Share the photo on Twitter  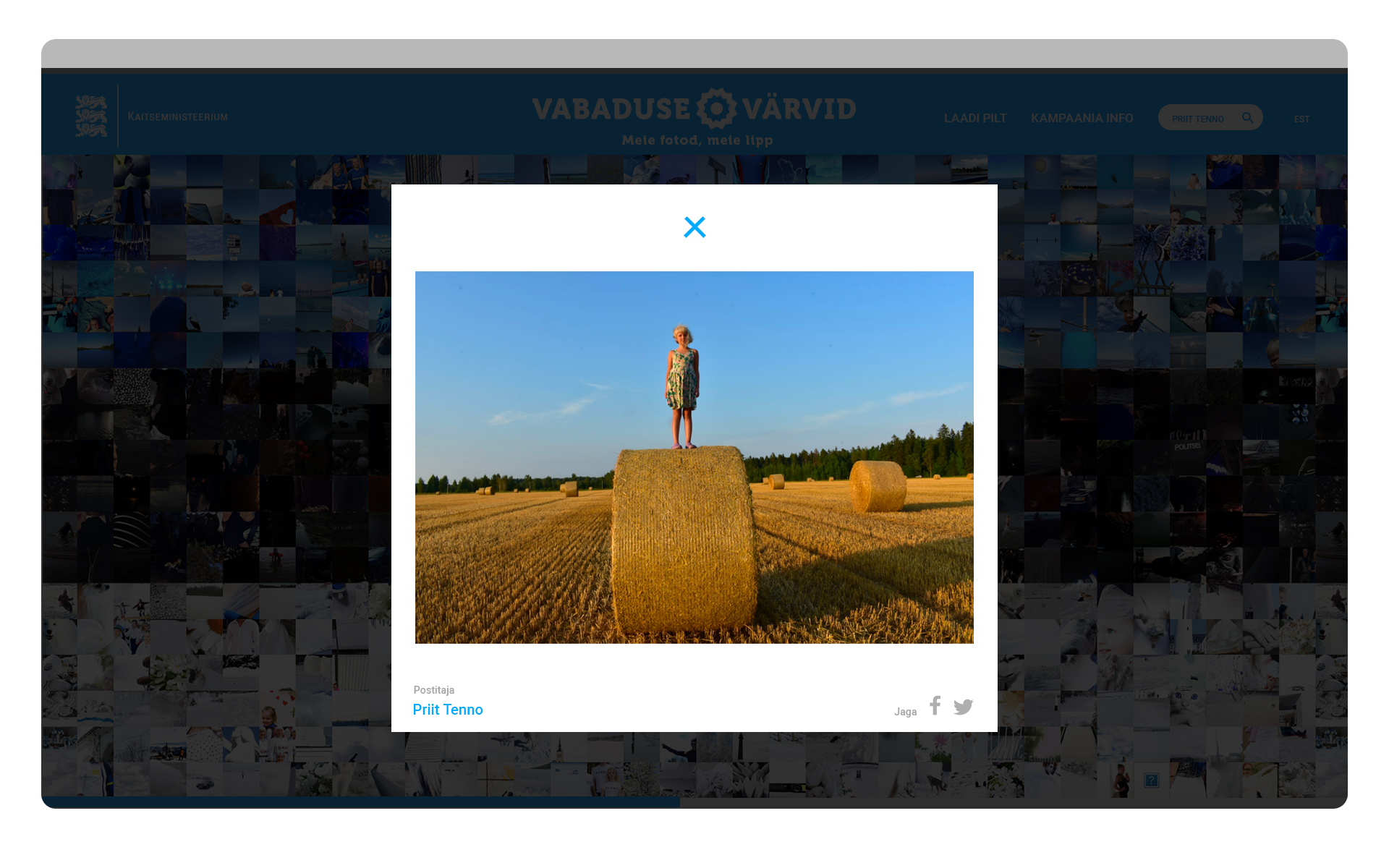963,707
